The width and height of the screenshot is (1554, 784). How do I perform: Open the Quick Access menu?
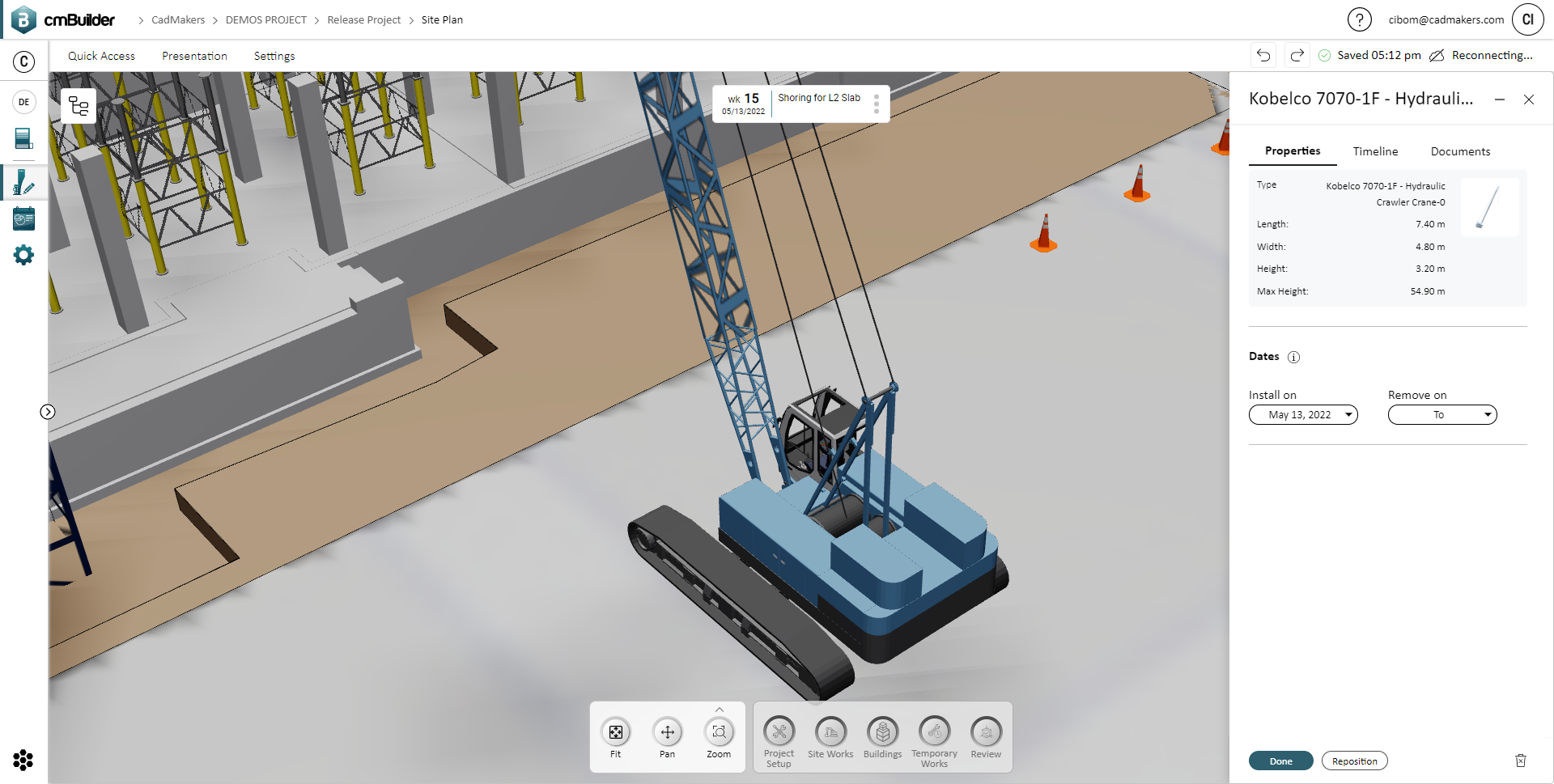coord(101,56)
